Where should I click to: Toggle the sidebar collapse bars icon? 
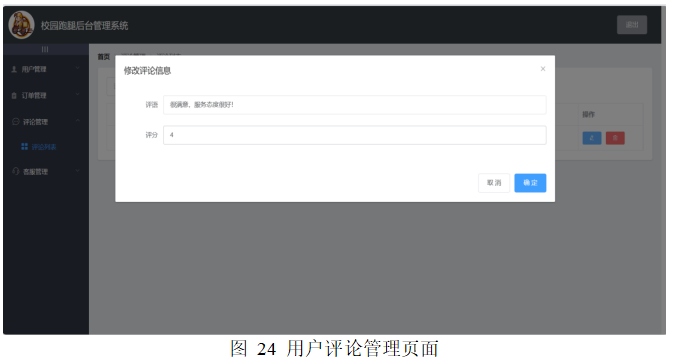coord(45,49)
